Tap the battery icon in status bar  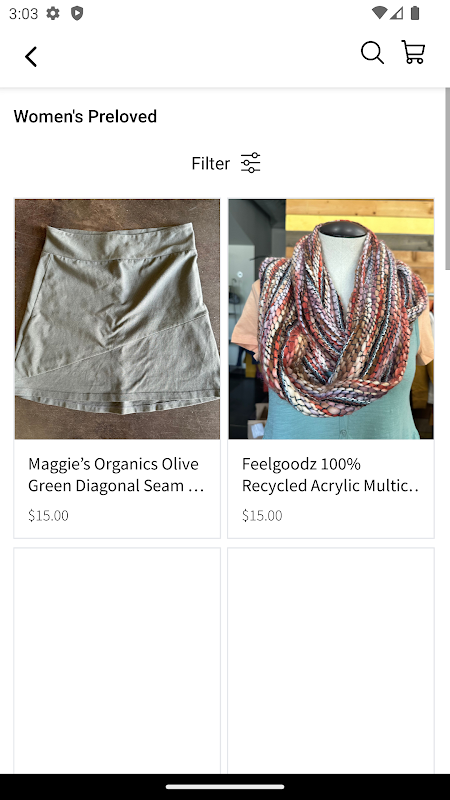pos(415,13)
